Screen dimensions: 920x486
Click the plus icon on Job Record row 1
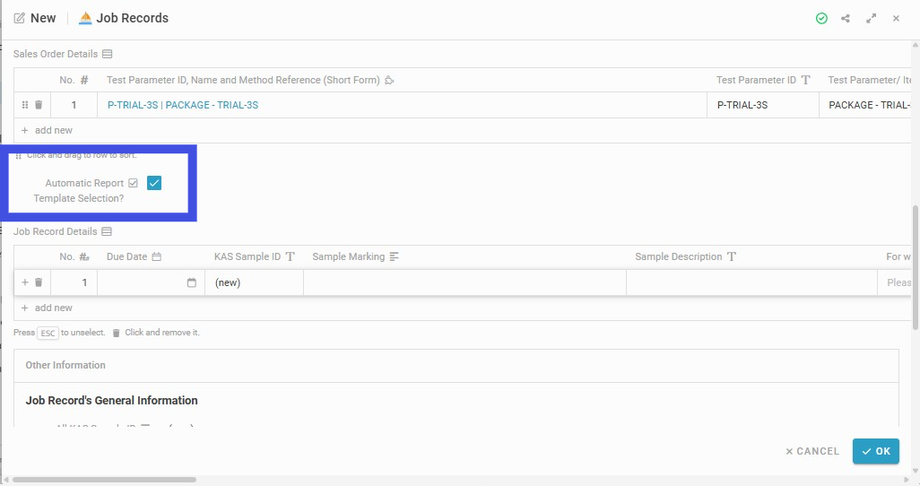[25, 283]
